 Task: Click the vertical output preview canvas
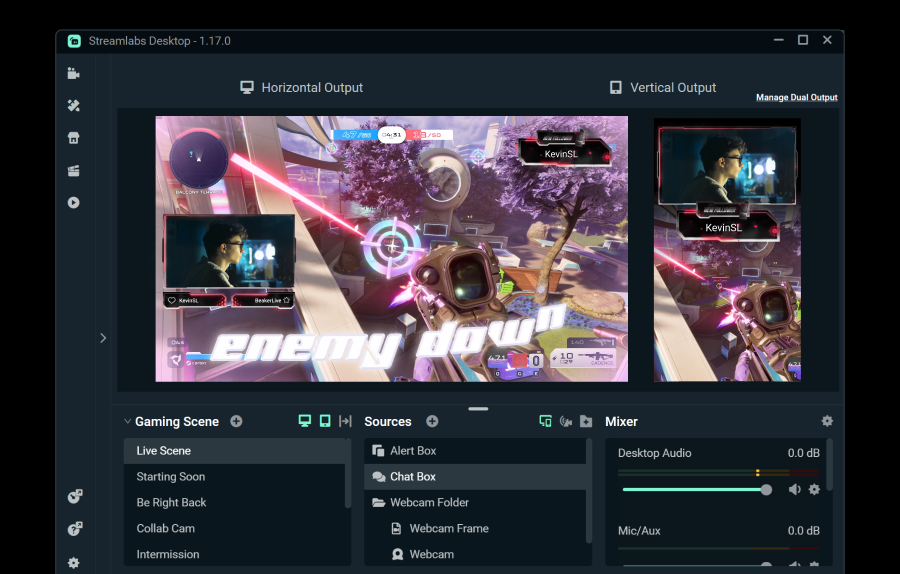tap(727, 250)
